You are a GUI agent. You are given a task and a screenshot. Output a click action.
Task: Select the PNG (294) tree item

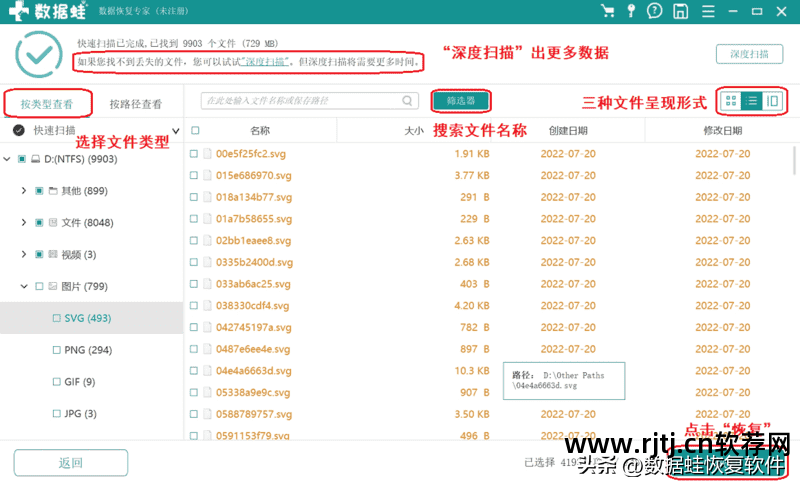(x=88, y=350)
